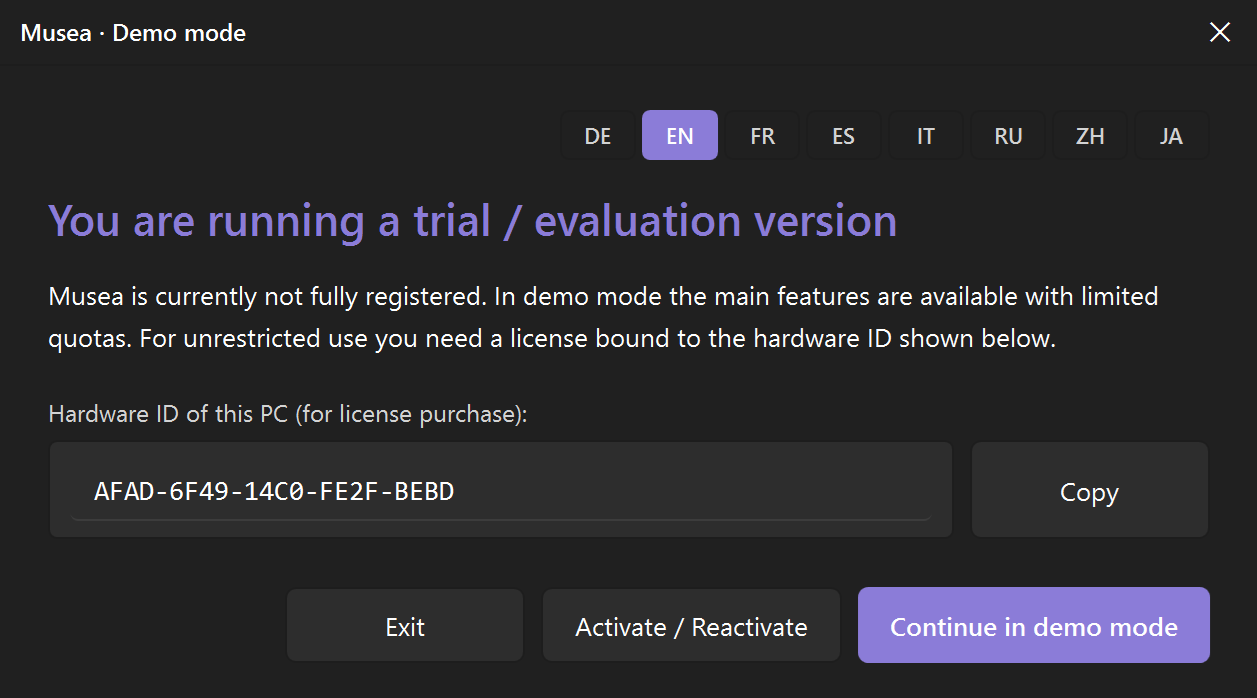The width and height of the screenshot is (1257, 698).
Task: Click the Exit button
Action: [x=405, y=626]
